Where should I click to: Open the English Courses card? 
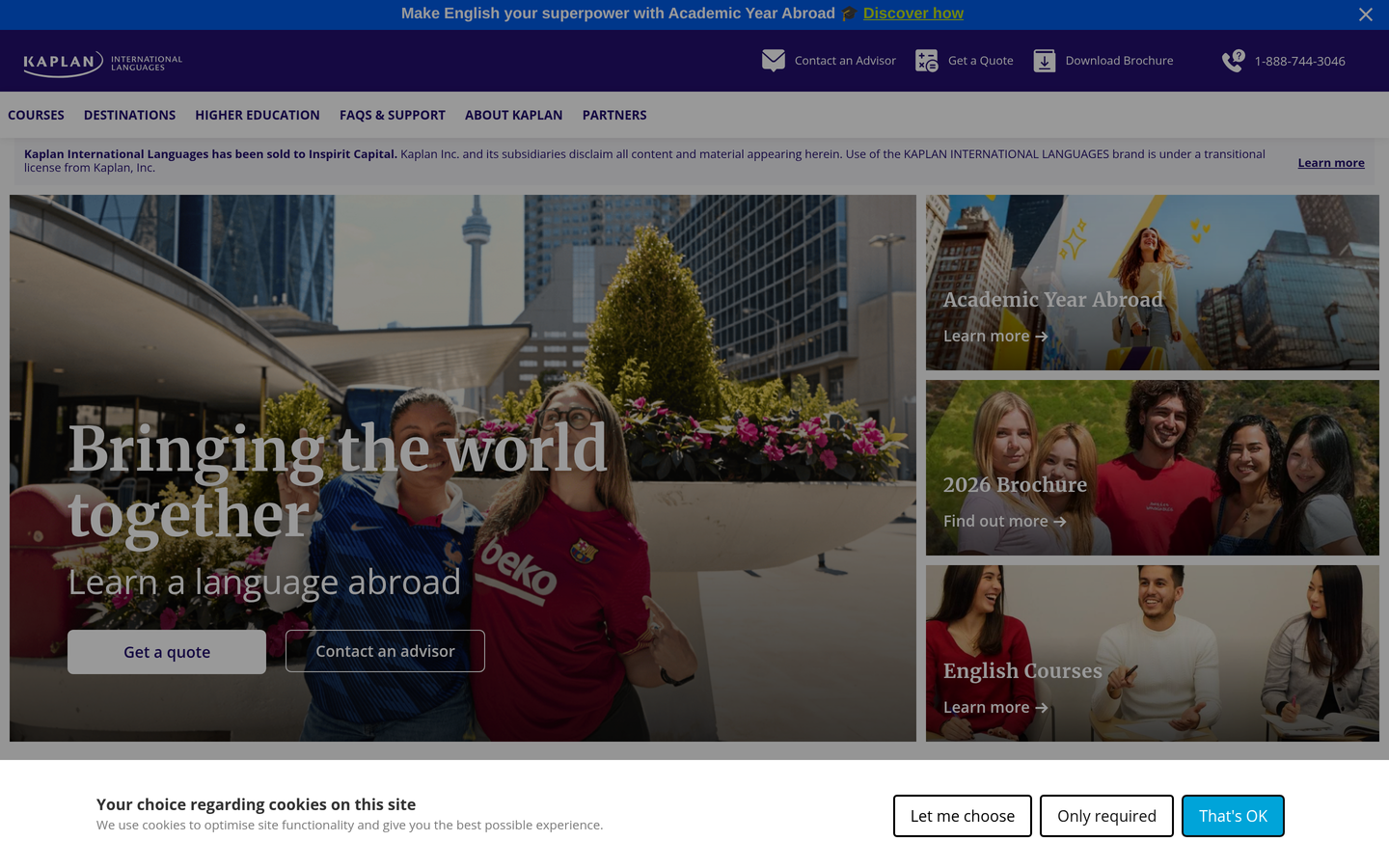(1153, 653)
